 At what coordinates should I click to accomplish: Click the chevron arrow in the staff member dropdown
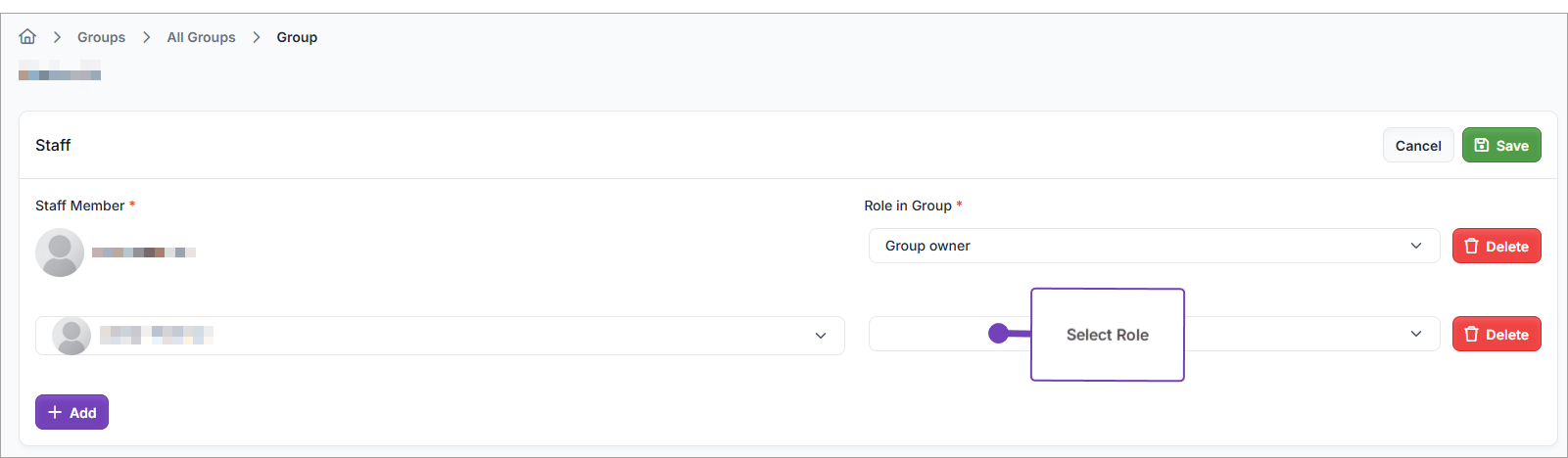point(820,336)
